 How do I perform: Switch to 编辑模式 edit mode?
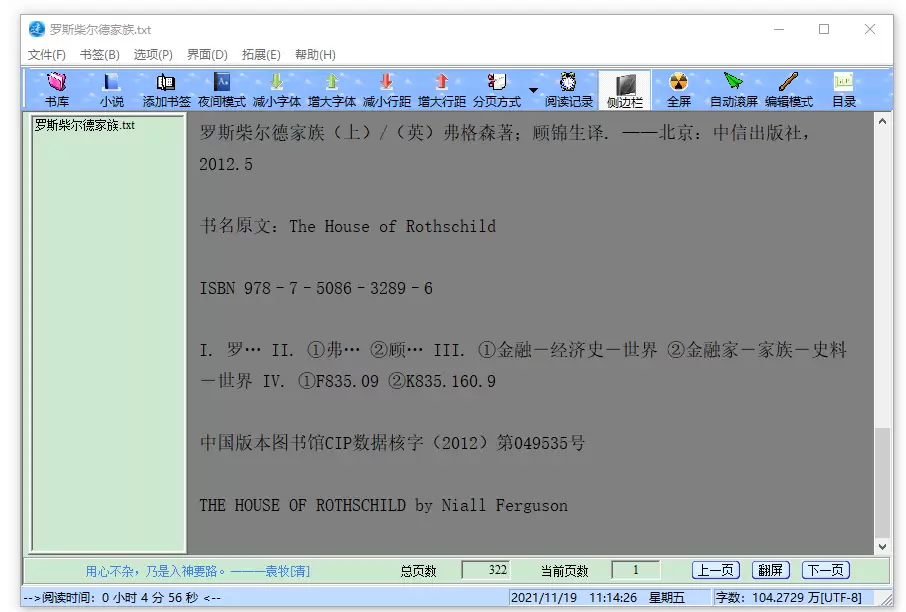pos(789,90)
